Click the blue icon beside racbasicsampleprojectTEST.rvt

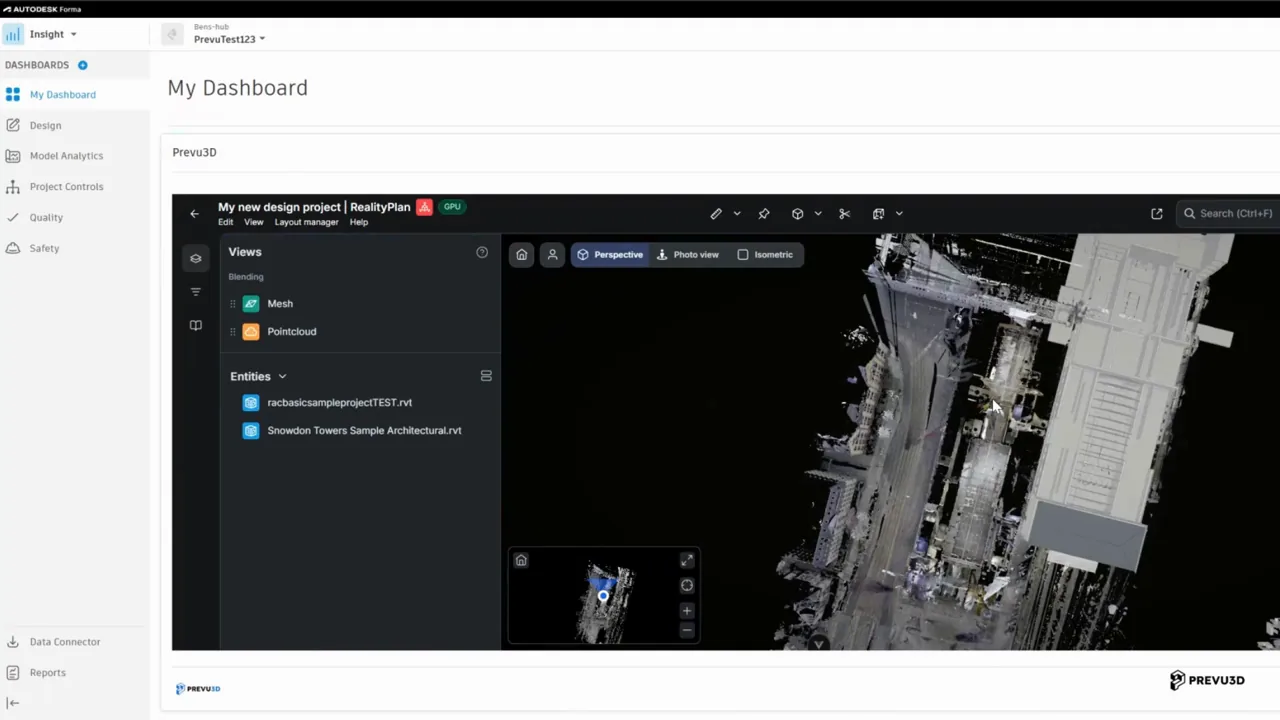(x=251, y=402)
